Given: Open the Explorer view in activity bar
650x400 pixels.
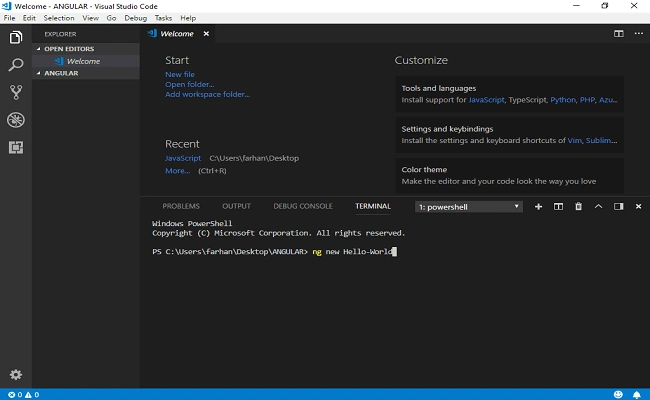Looking at the screenshot, I should (x=16, y=38).
